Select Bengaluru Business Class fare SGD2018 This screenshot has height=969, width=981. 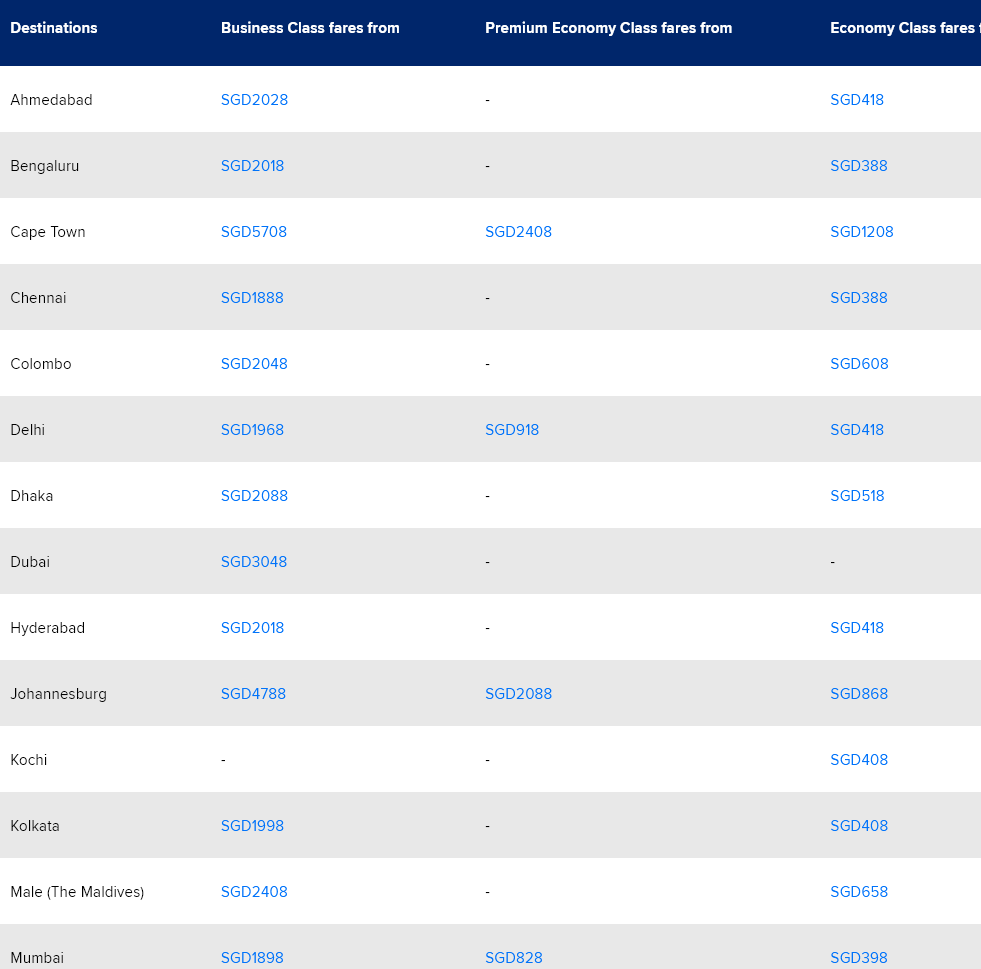pyautogui.click(x=252, y=166)
